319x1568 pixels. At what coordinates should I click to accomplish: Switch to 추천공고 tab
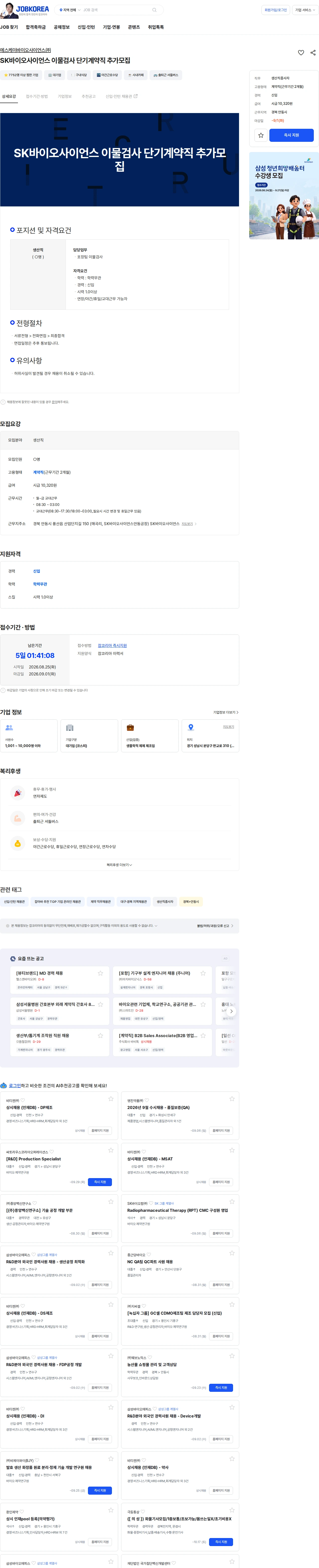89,96
